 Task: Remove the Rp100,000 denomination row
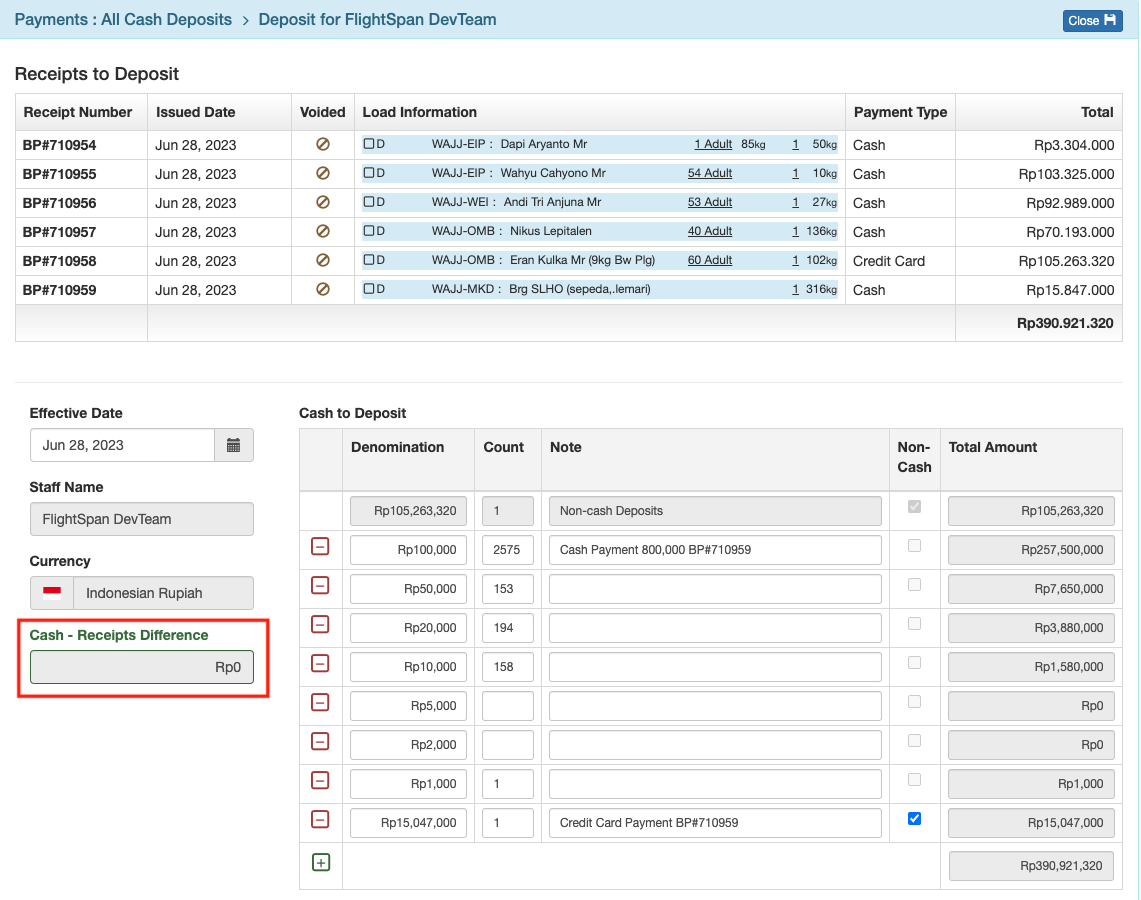tap(321, 548)
